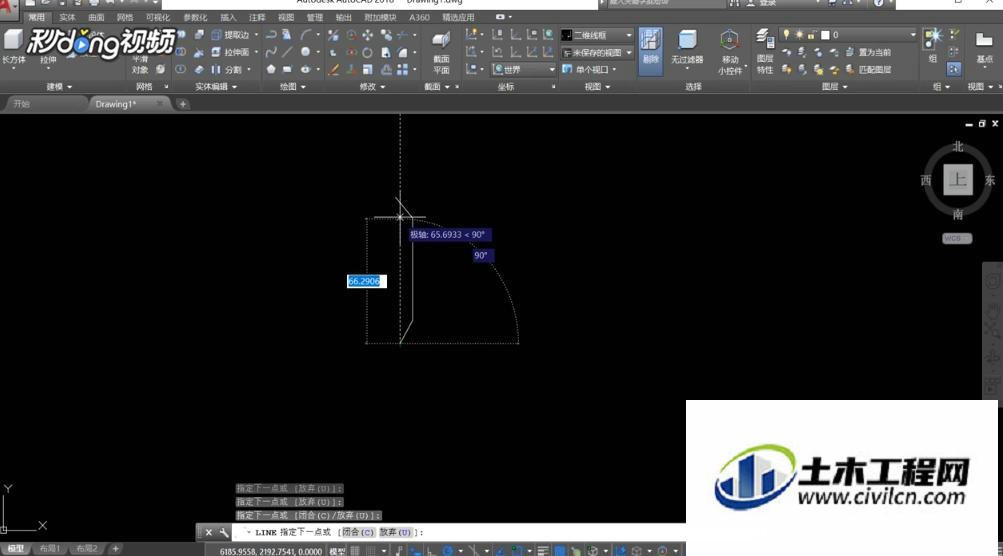Expand the Modify (修改) panel
Viewport: 1003px width, 556px height.
click(x=372, y=86)
